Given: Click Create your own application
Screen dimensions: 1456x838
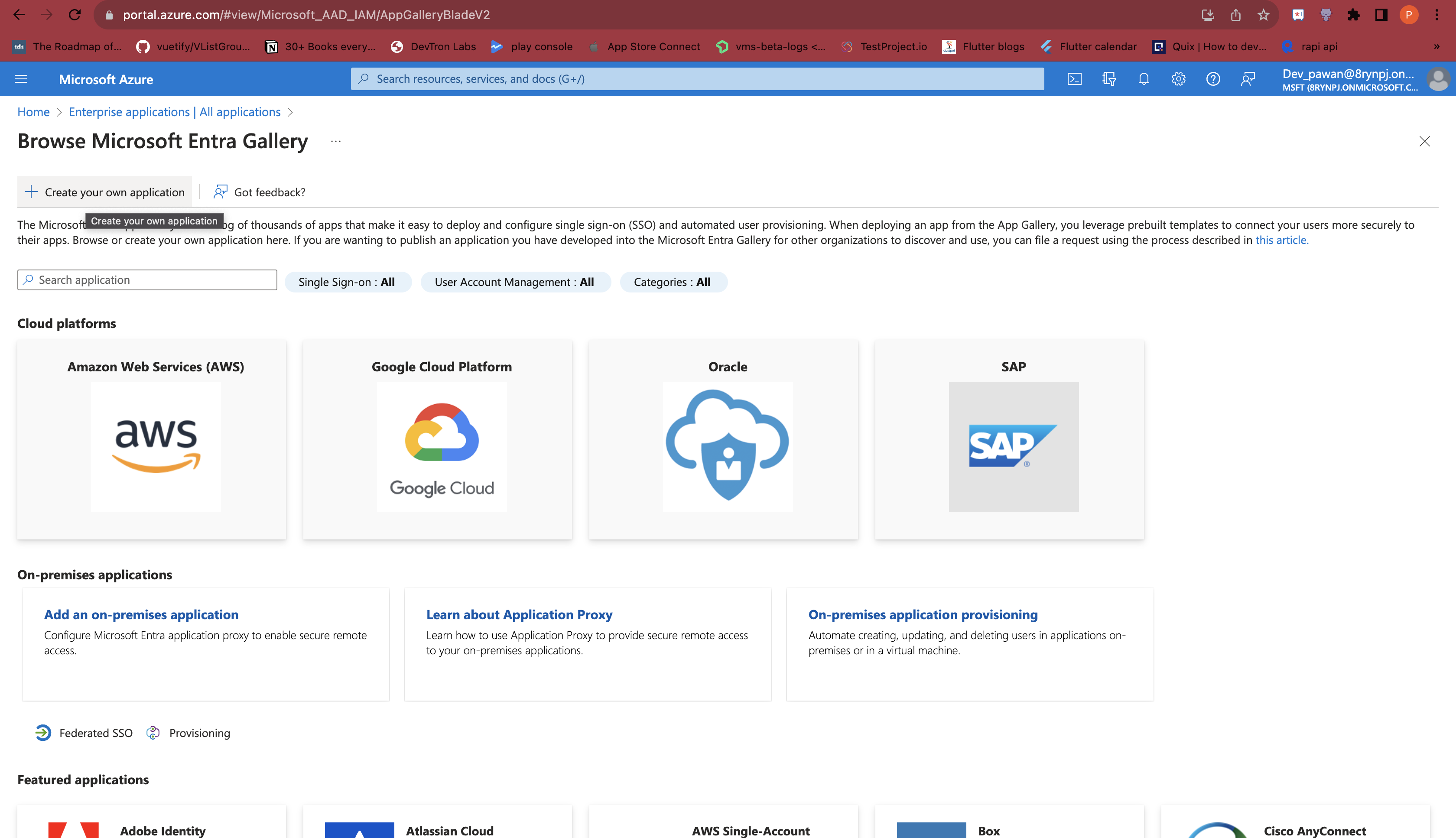Looking at the screenshot, I should point(104,192).
